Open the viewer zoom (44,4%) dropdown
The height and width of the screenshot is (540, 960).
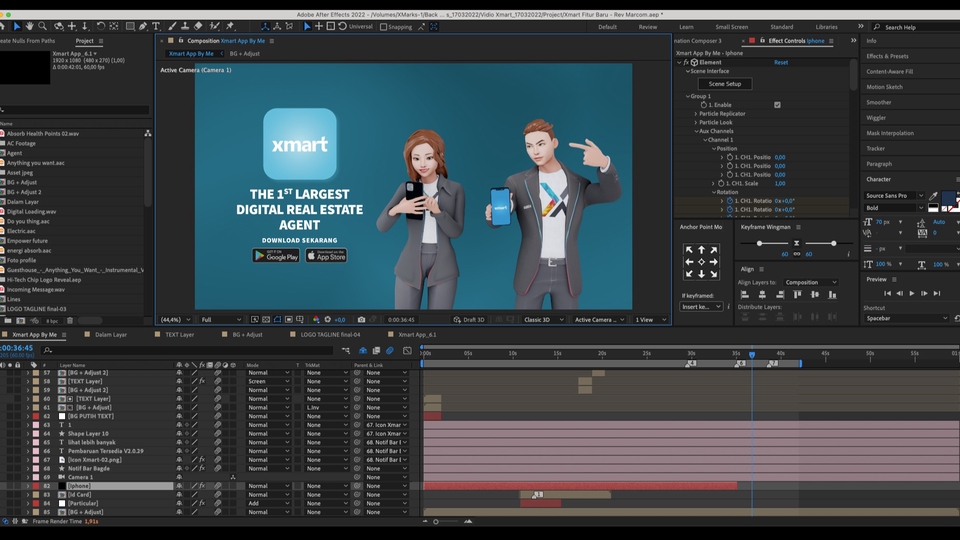tap(176, 320)
